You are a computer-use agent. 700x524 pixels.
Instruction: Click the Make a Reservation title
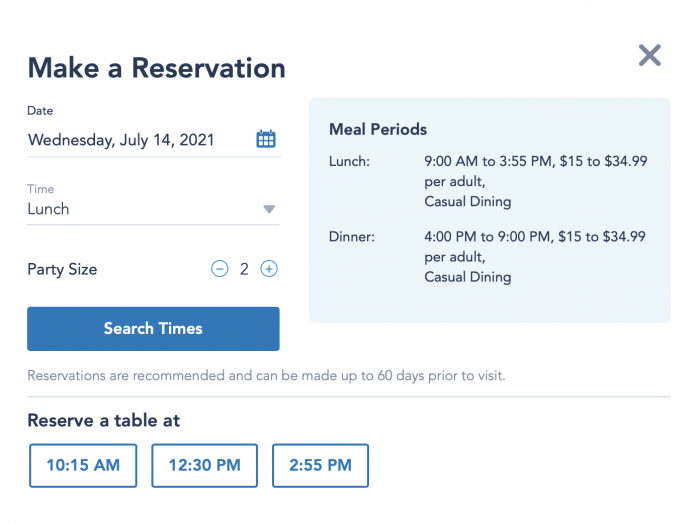(156, 68)
